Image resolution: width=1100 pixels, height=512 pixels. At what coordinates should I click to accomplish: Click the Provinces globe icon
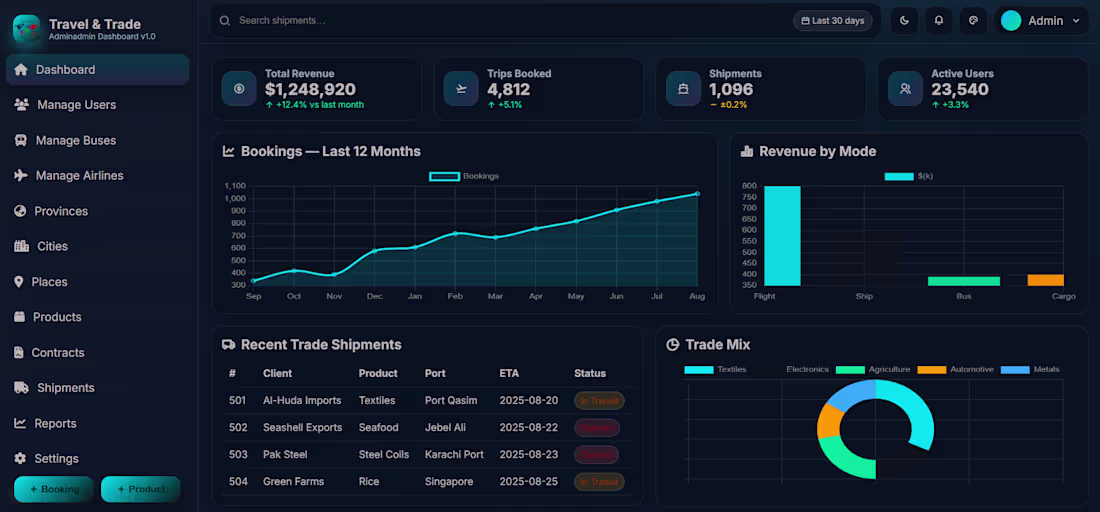pyautogui.click(x=20, y=211)
